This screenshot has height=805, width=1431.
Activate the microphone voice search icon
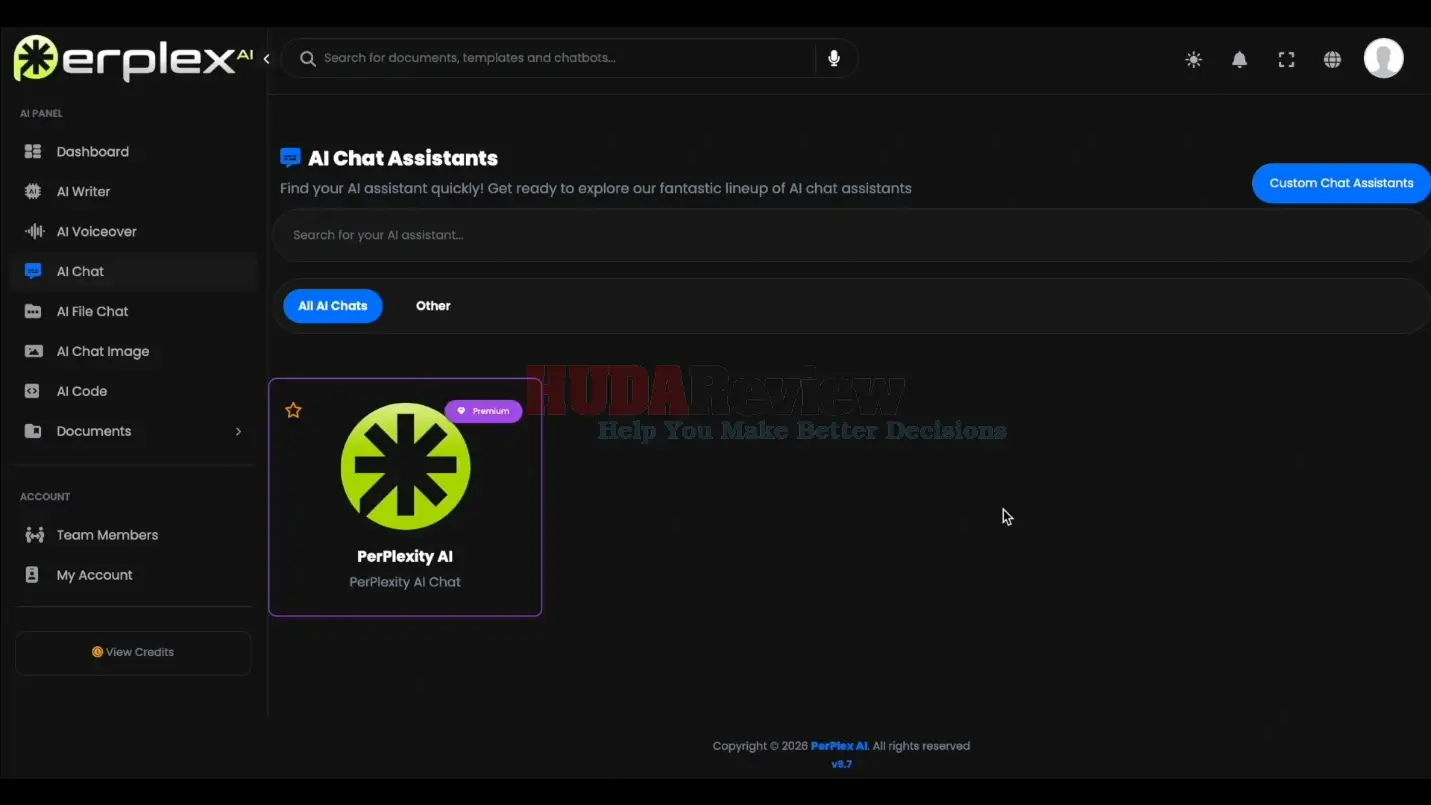point(834,59)
